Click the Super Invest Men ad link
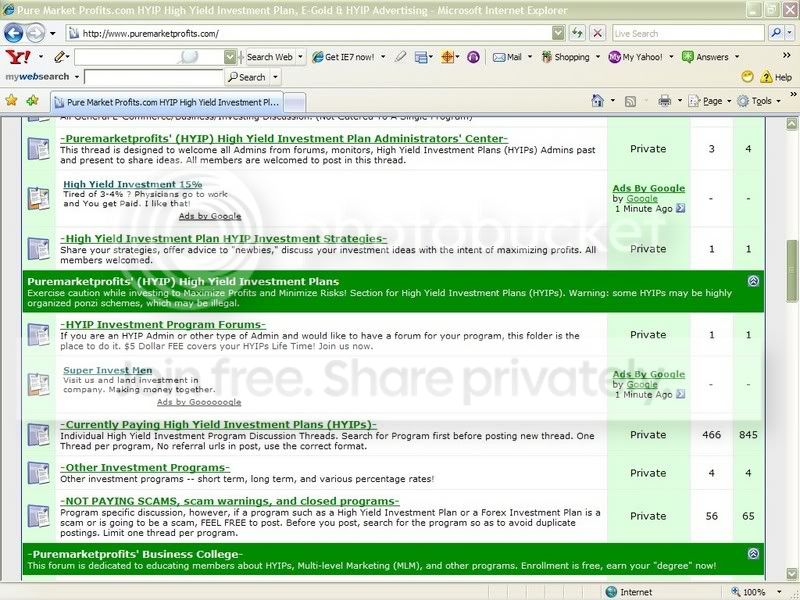 [x=108, y=370]
